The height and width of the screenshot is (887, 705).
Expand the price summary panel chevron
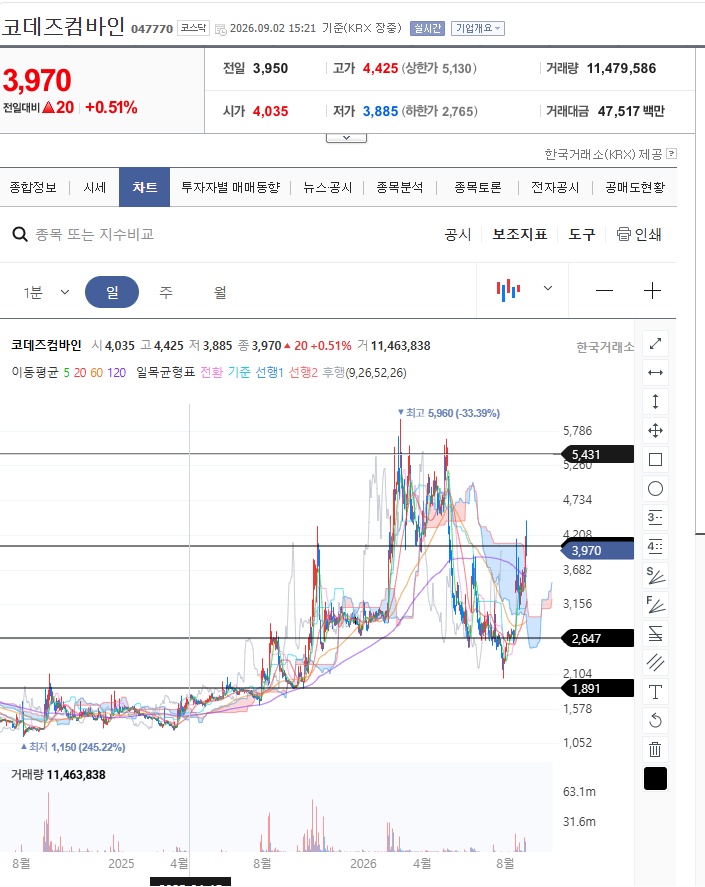point(346,138)
